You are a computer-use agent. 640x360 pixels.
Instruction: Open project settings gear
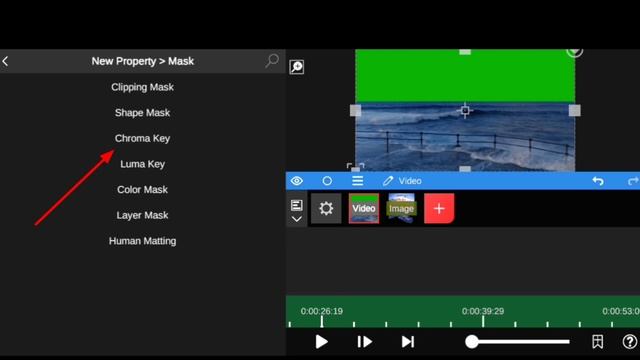326,209
